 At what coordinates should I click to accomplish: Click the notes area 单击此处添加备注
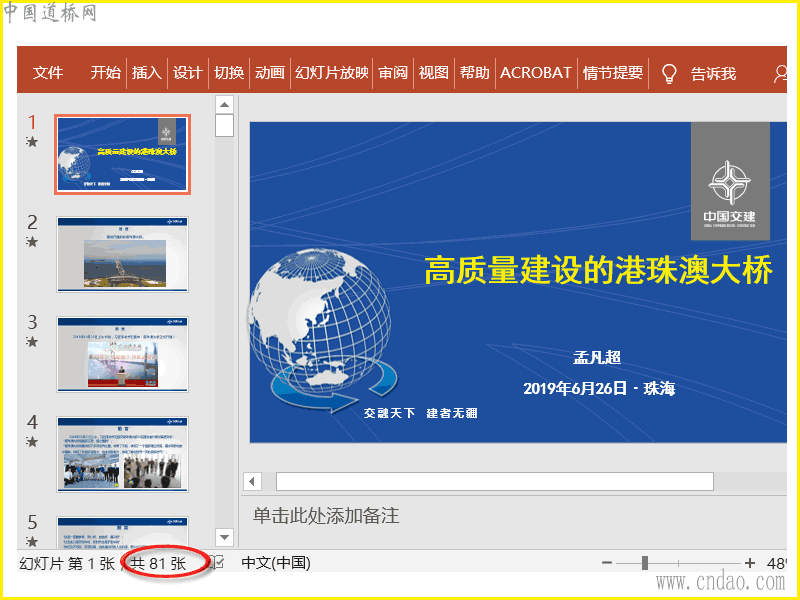click(326, 516)
